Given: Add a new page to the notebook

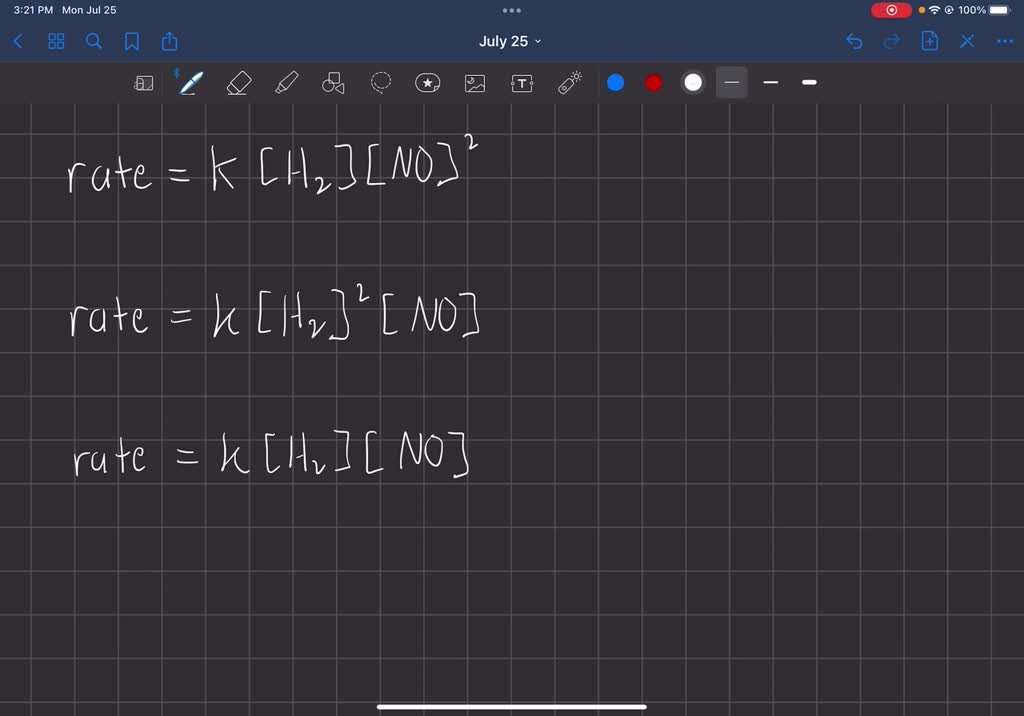Looking at the screenshot, I should (x=929, y=41).
